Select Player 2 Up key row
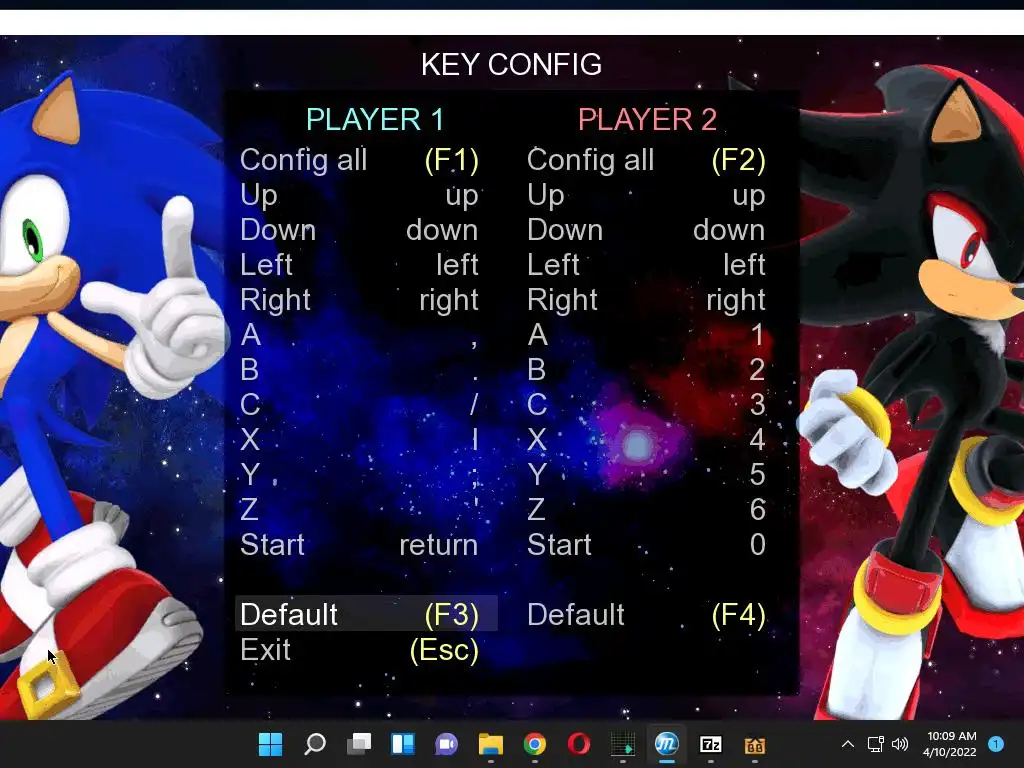Viewport: 1024px width, 768px height. pyautogui.click(x=646, y=195)
